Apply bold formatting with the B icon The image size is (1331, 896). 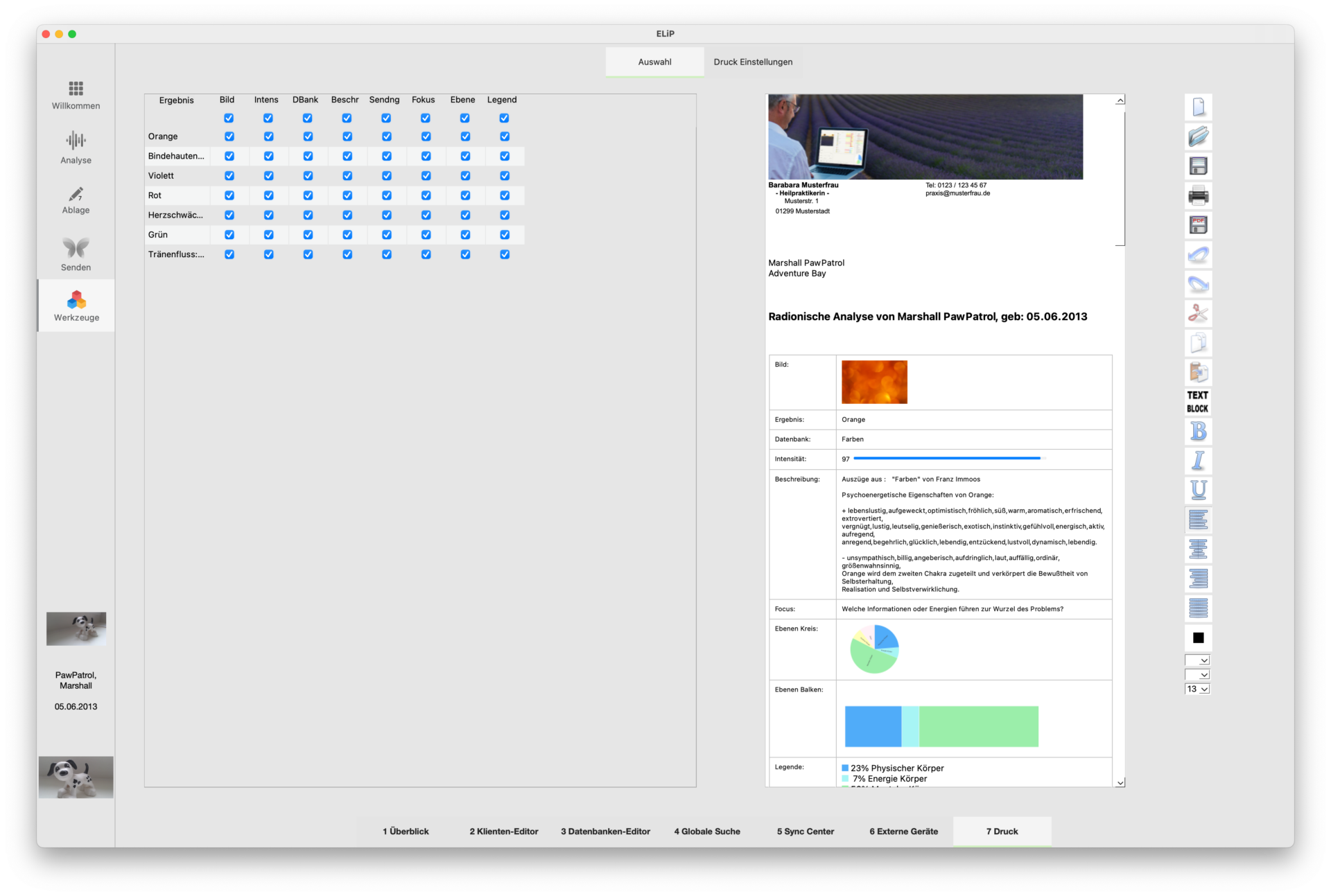tap(1198, 431)
